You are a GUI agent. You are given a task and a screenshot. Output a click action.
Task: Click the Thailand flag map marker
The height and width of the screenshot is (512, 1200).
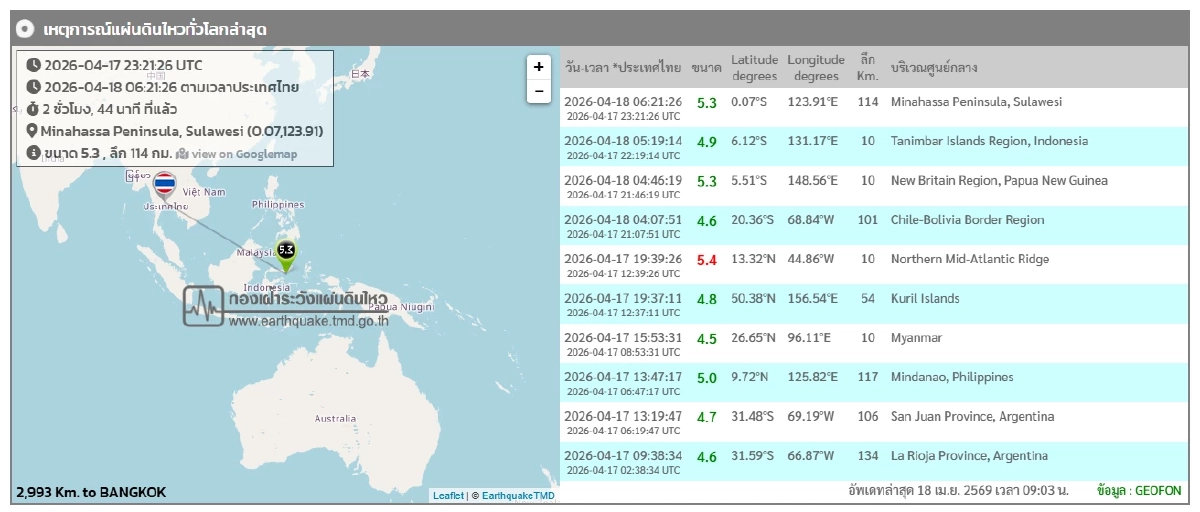(164, 186)
